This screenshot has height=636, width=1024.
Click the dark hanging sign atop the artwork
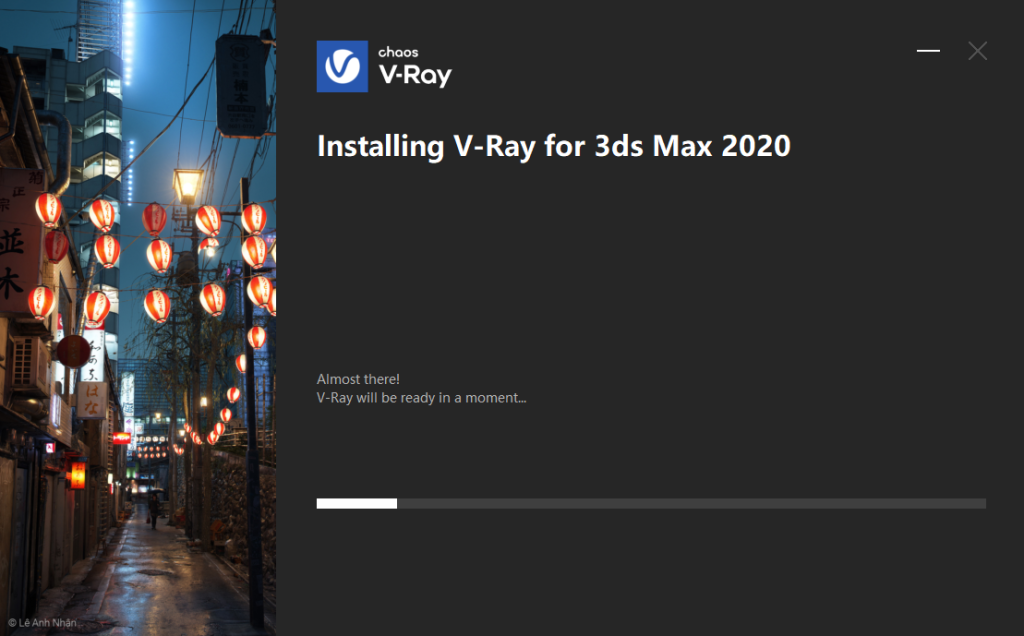(241, 85)
